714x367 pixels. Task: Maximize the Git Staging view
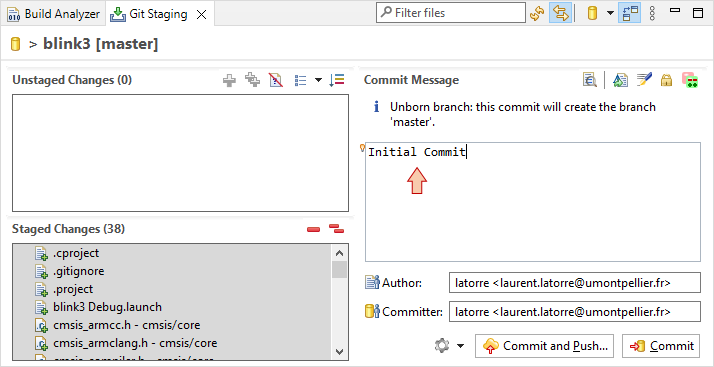(x=698, y=13)
